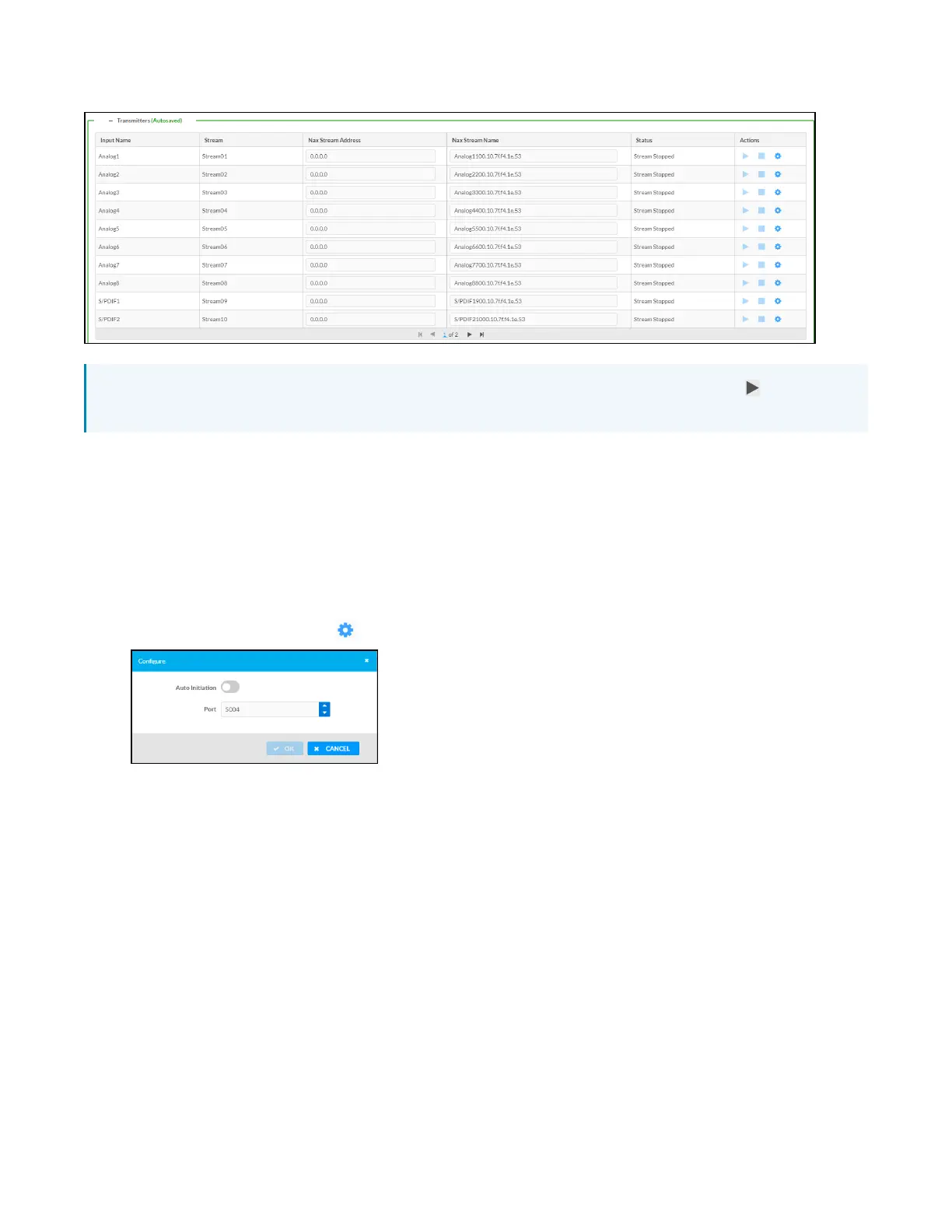Edit Nax Stream Address for Analog4
The image size is (952, 1232).
(x=370, y=211)
